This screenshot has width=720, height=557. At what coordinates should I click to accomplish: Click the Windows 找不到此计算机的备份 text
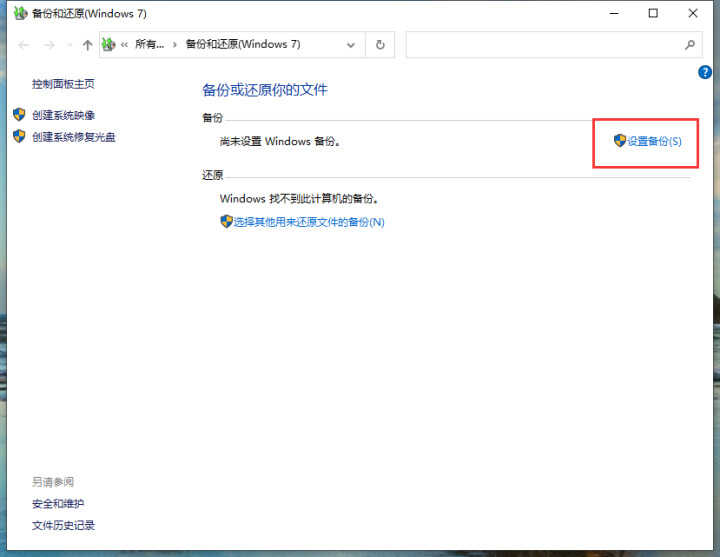(x=299, y=198)
